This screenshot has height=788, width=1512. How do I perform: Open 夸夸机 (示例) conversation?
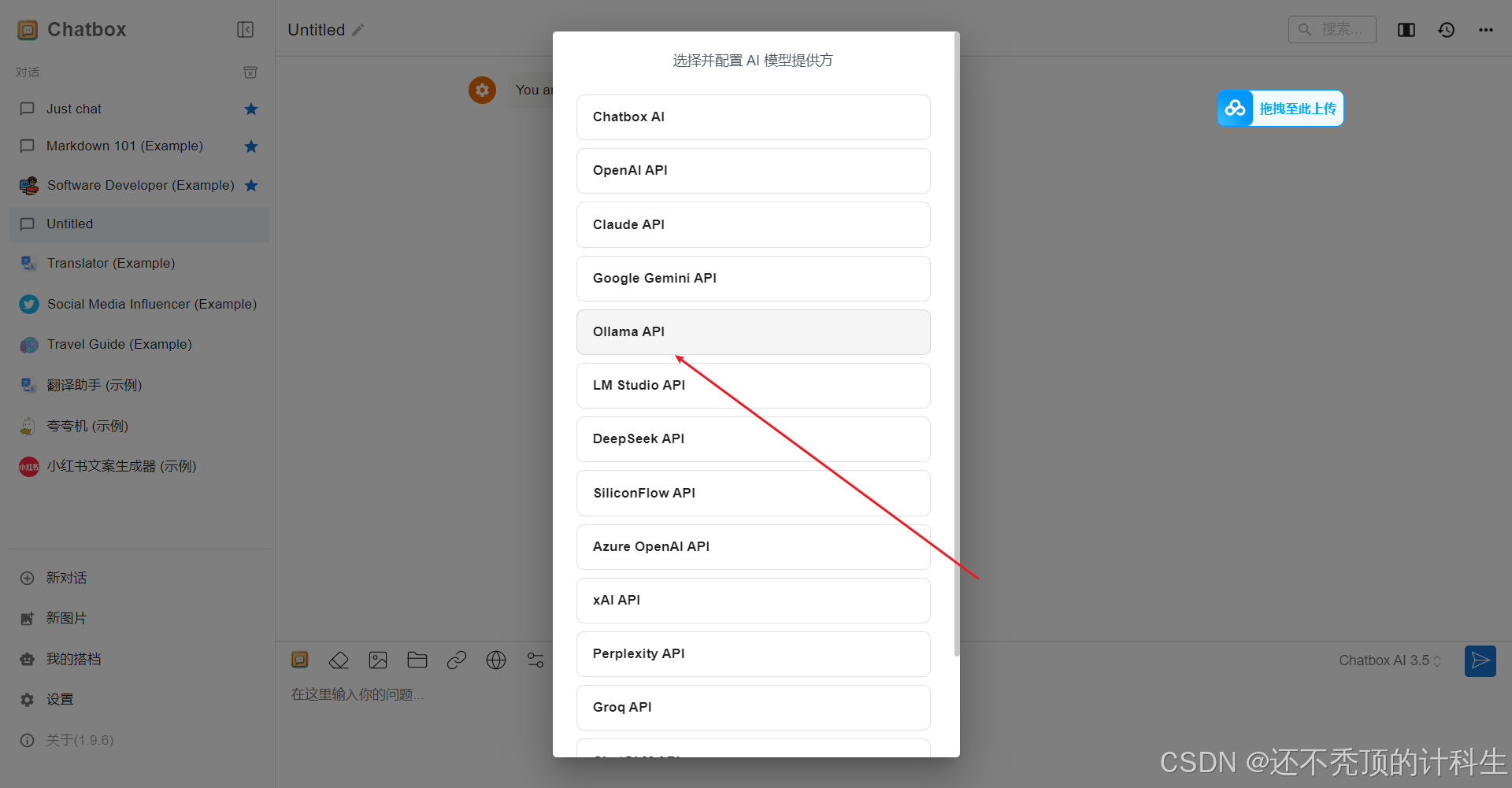(139, 426)
